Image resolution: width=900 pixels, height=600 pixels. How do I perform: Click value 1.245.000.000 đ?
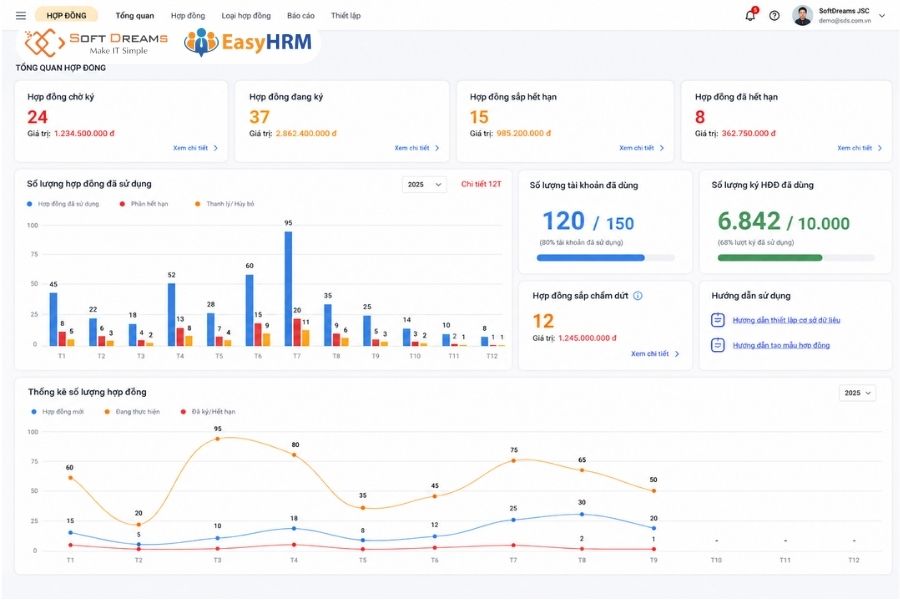(x=587, y=338)
